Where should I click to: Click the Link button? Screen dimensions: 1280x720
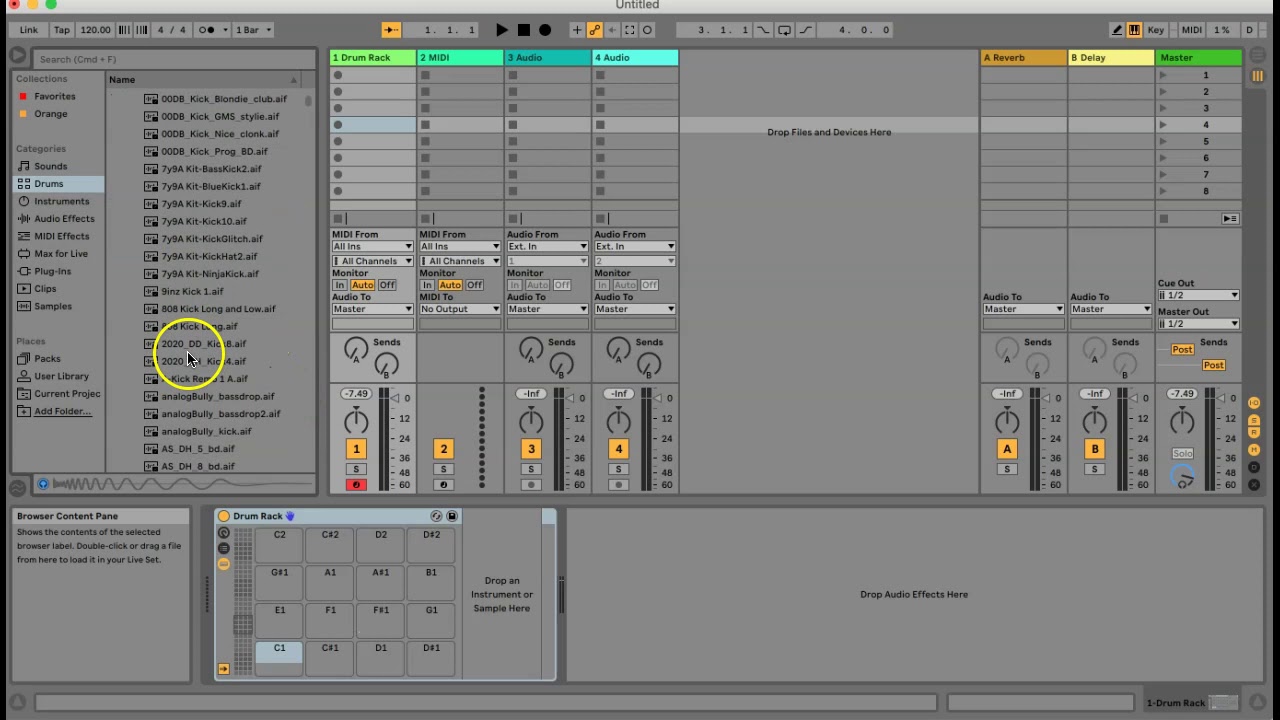pyautogui.click(x=29, y=30)
